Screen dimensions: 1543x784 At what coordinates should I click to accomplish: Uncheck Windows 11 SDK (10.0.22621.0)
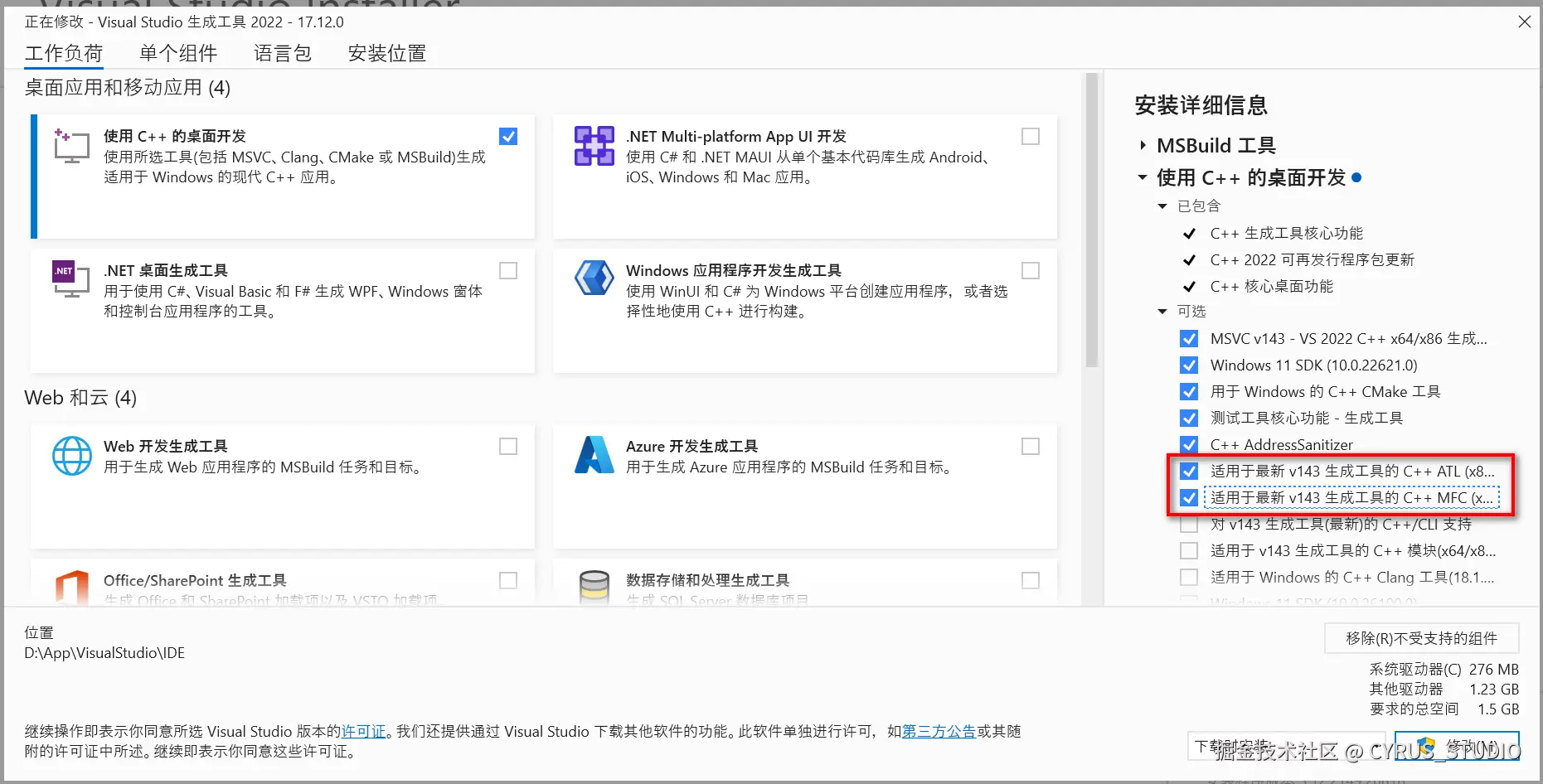[1189, 365]
